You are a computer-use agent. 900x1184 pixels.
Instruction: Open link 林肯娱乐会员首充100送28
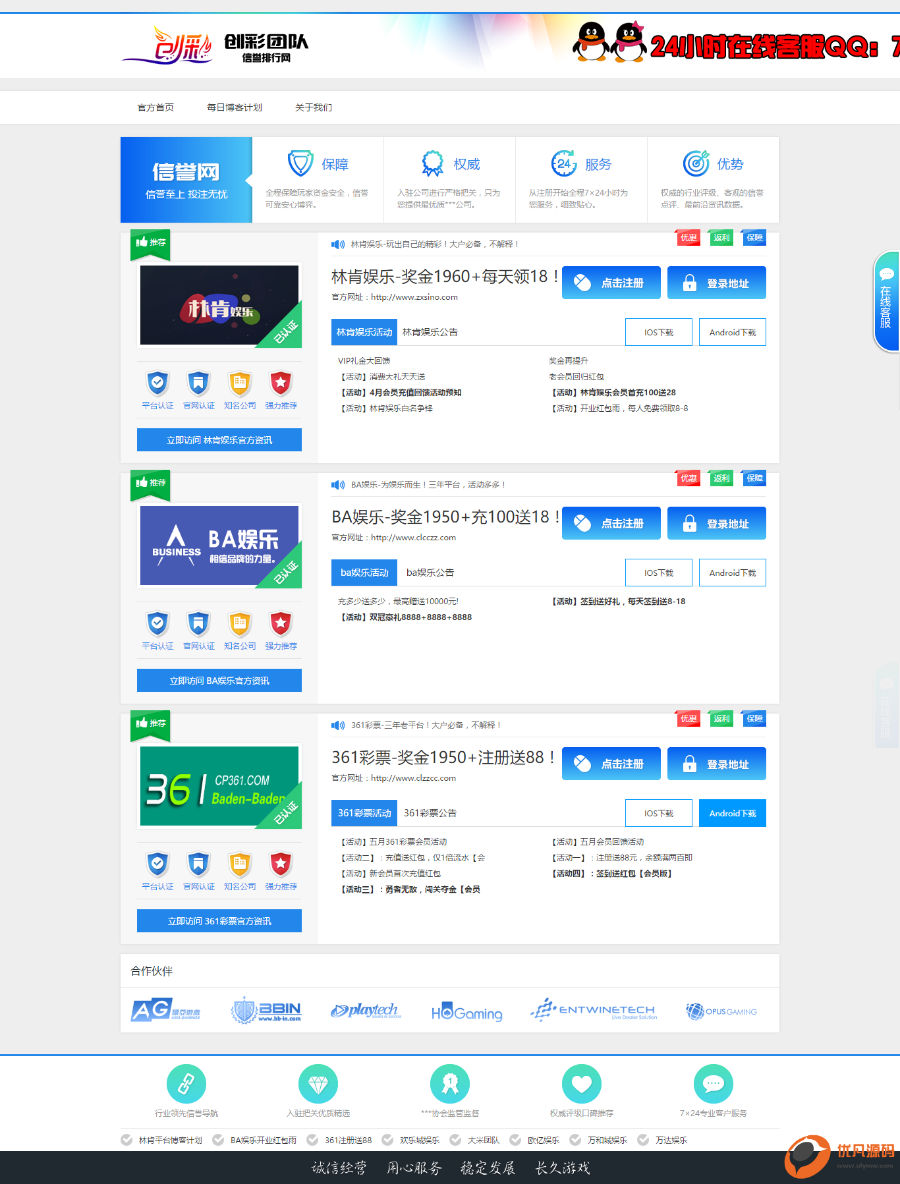point(613,393)
